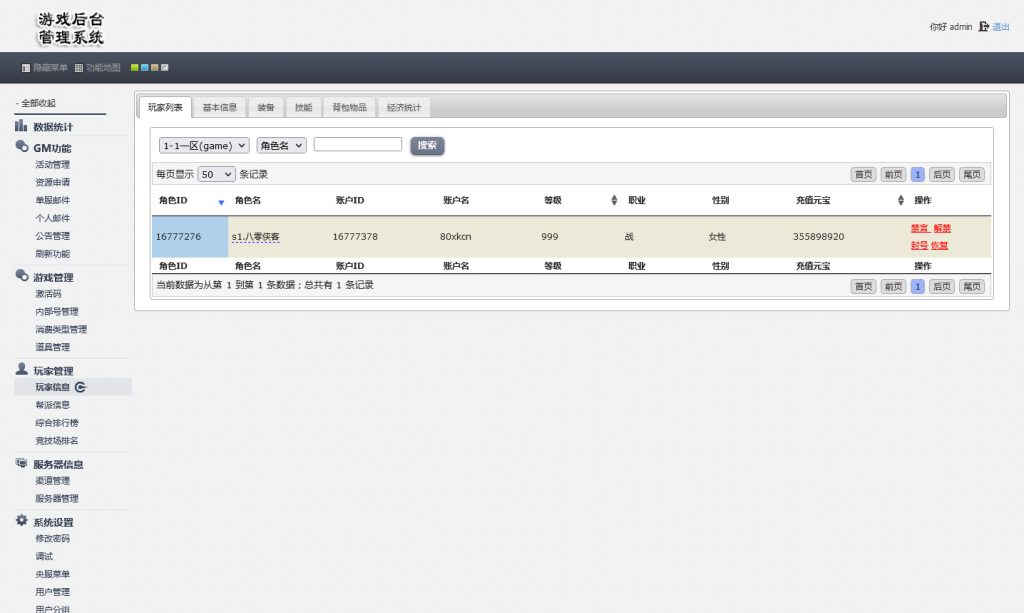Viewport: 1024px width, 613px height.
Task: Click the gear icon beside 系统设置
Action: [21, 521]
